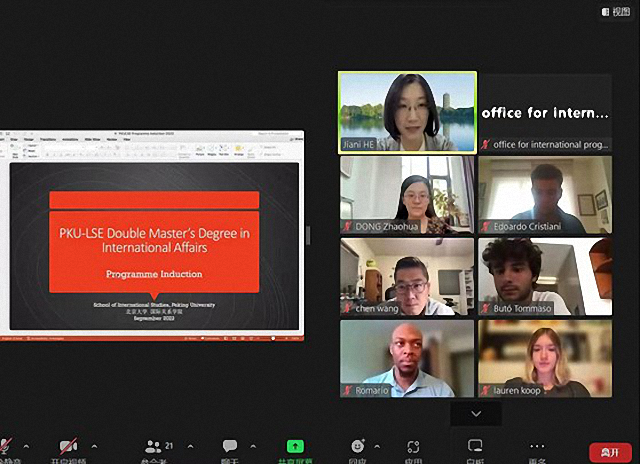Open the chat panel icon
Screen dimensions: 640x464
(x=230, y=447)
